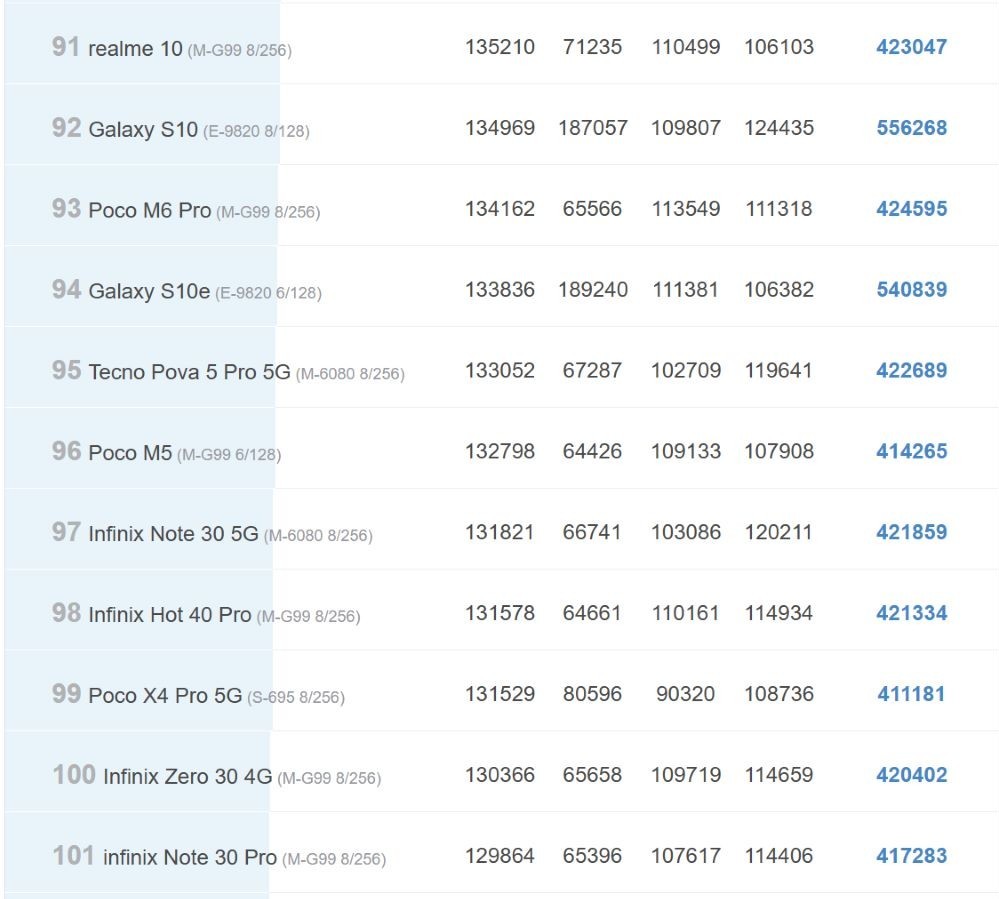Click total score 424595 of Poco M6 Pro
The width and height of the screenshot is (999, 899).
(x=911, y=208)
